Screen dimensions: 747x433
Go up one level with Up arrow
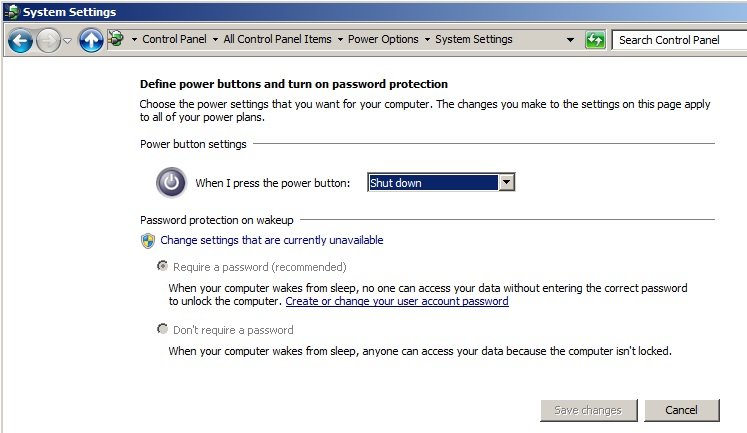[91, 41]
